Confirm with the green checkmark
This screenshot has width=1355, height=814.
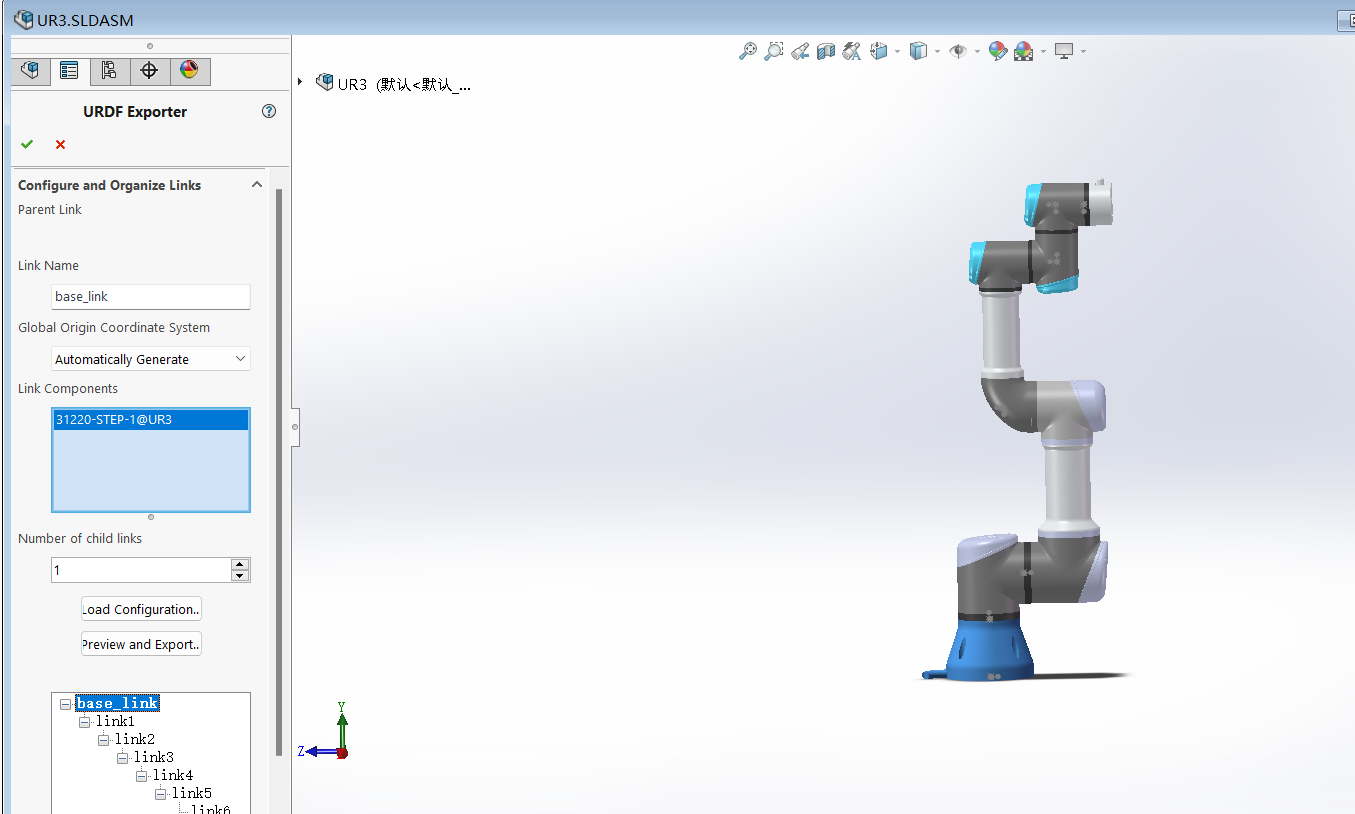click(27, 145)
